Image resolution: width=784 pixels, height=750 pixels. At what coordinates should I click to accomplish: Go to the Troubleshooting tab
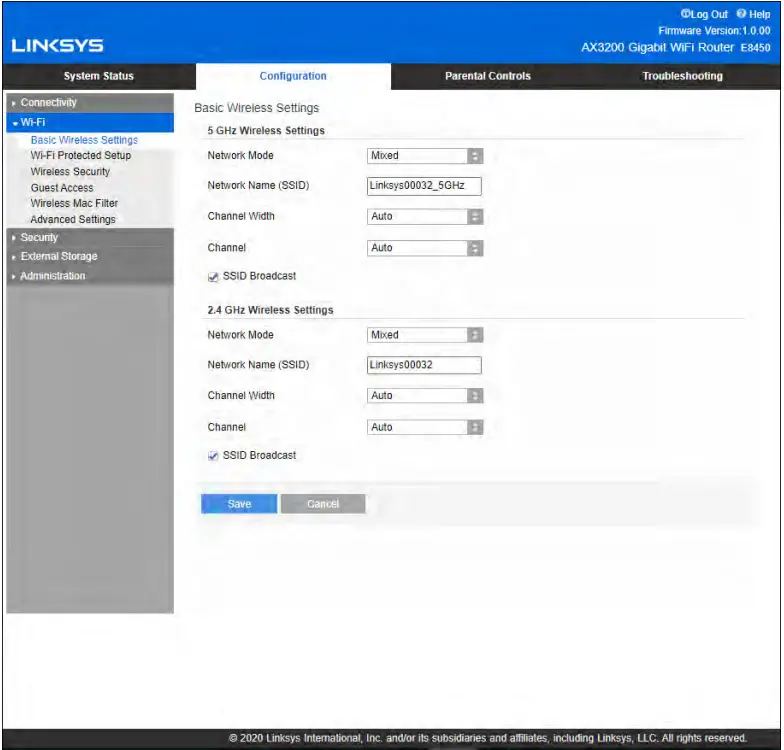pos(682,76)
